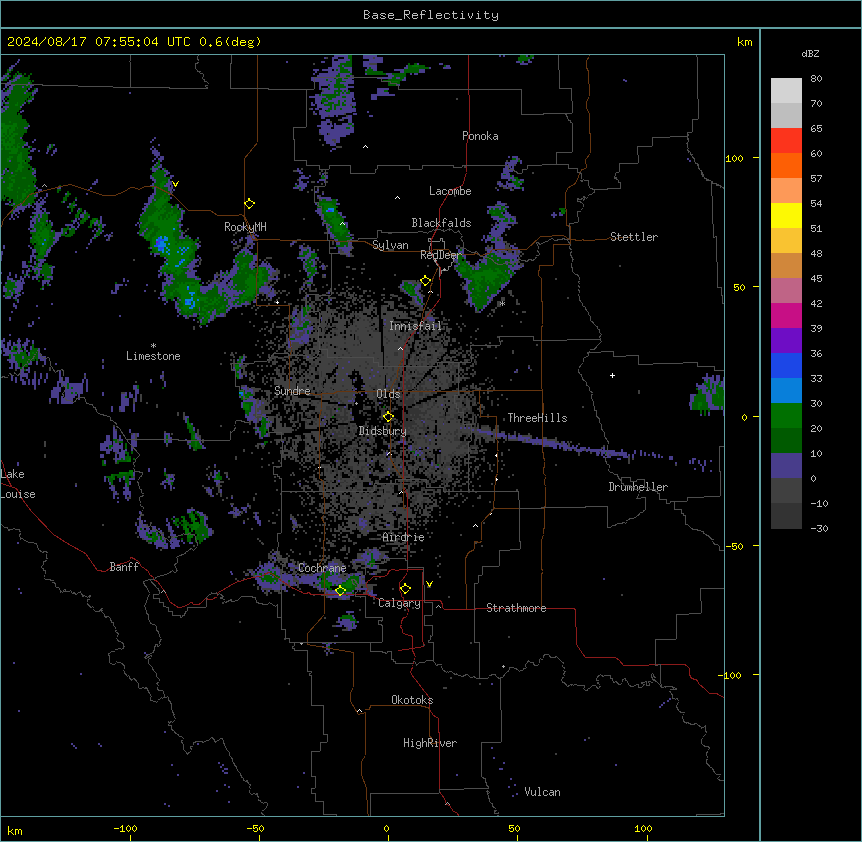The width and height of the screenshot is (862, 842).
Task: Select the ThreeHills label
Action: pos(537,418)
